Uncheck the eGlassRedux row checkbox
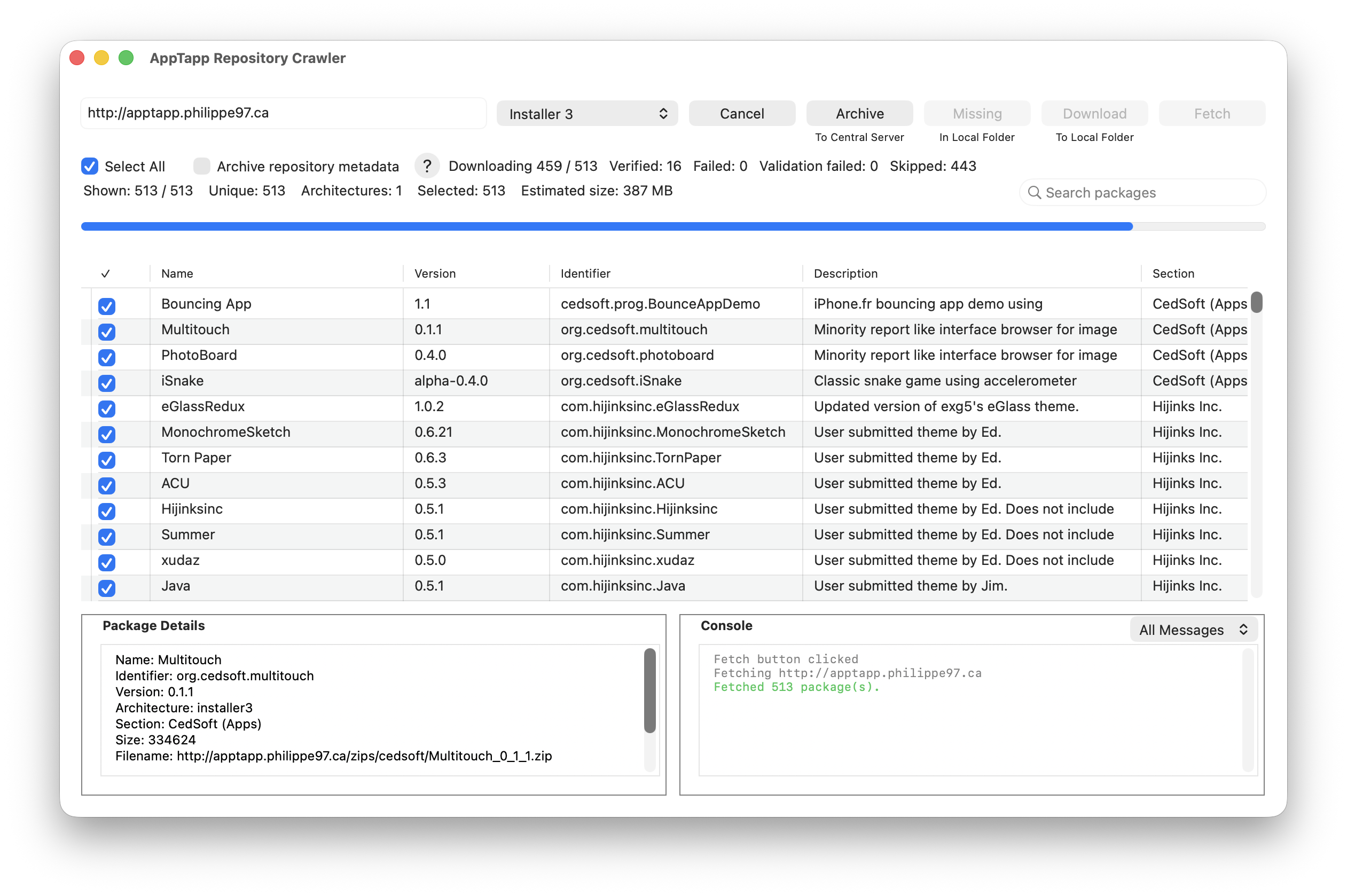 [x=107, y=409]
